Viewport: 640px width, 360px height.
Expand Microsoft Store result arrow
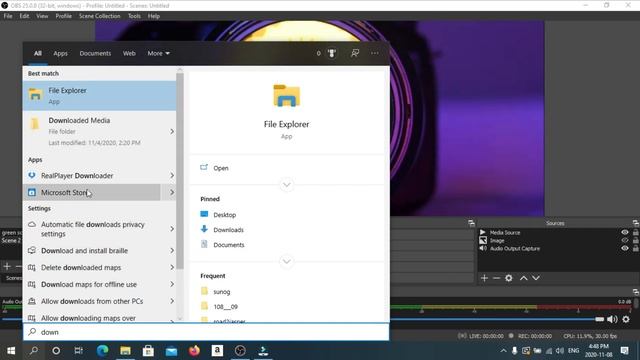[x=172, y=192]
